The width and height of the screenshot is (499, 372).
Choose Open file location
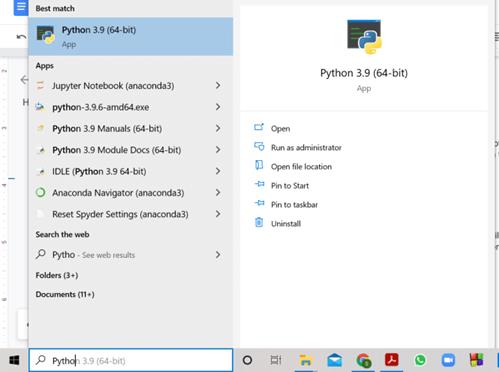pyautogui.click(x=301, y=167)
